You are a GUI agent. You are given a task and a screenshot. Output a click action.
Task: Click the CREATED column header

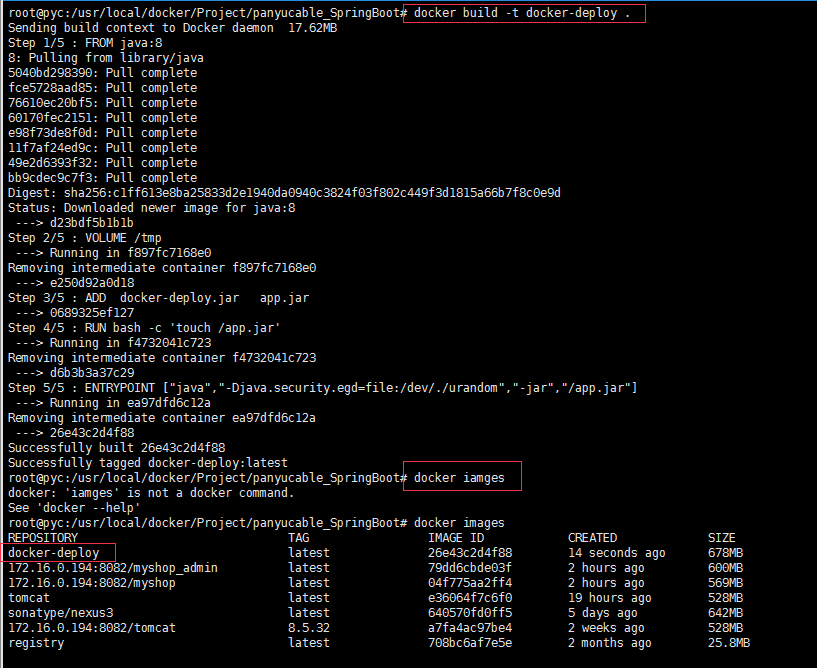pyautogui.click(x=592, y=538)
